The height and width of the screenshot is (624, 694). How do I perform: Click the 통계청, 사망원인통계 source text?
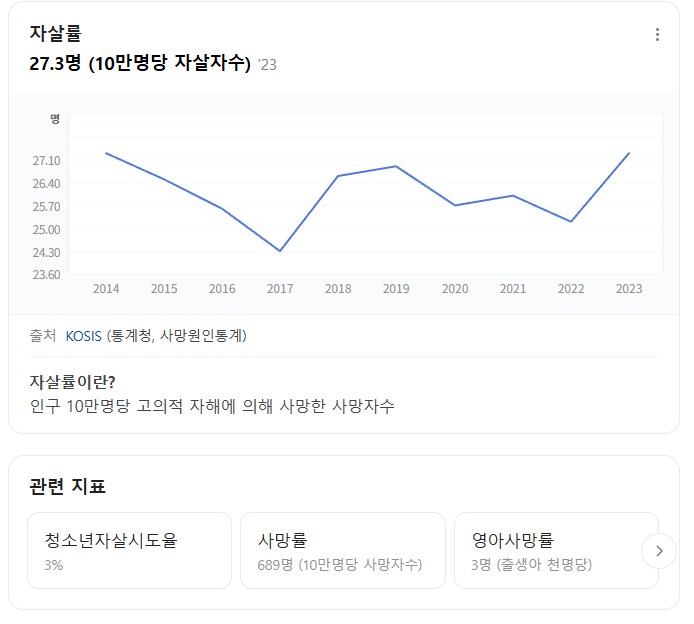pos(177,336)
